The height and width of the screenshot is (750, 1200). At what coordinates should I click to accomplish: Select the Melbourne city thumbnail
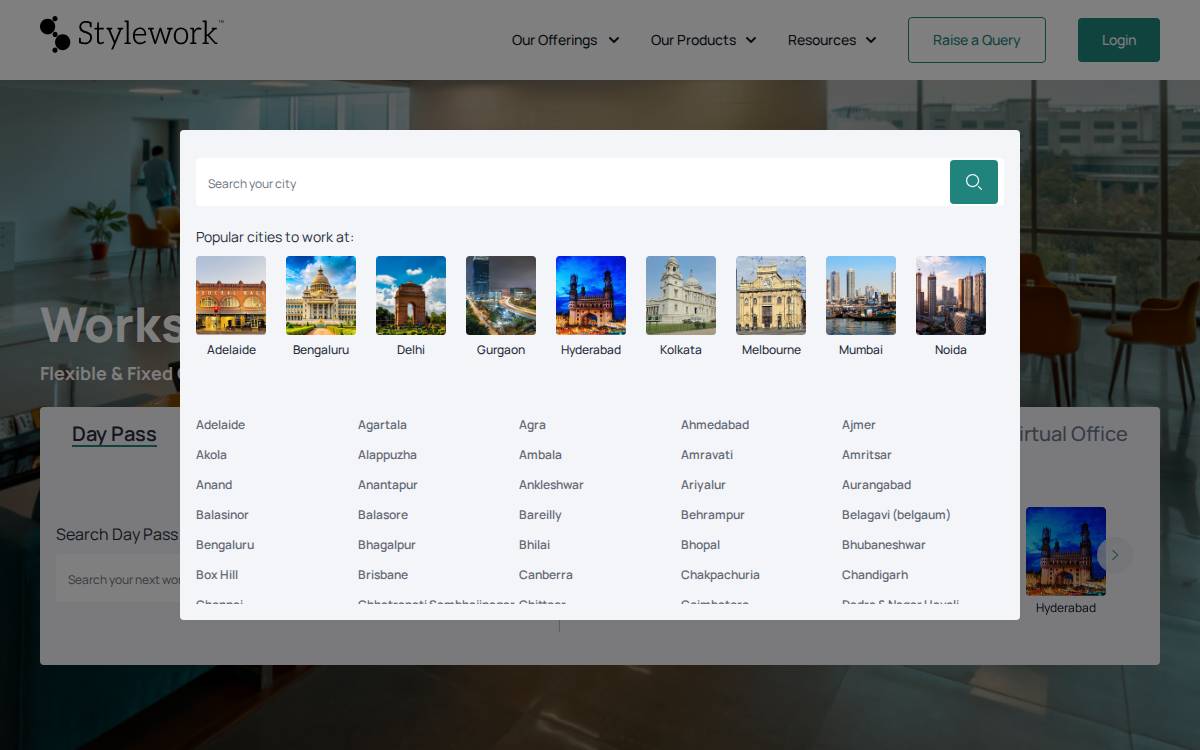click(x=771, y=295)
